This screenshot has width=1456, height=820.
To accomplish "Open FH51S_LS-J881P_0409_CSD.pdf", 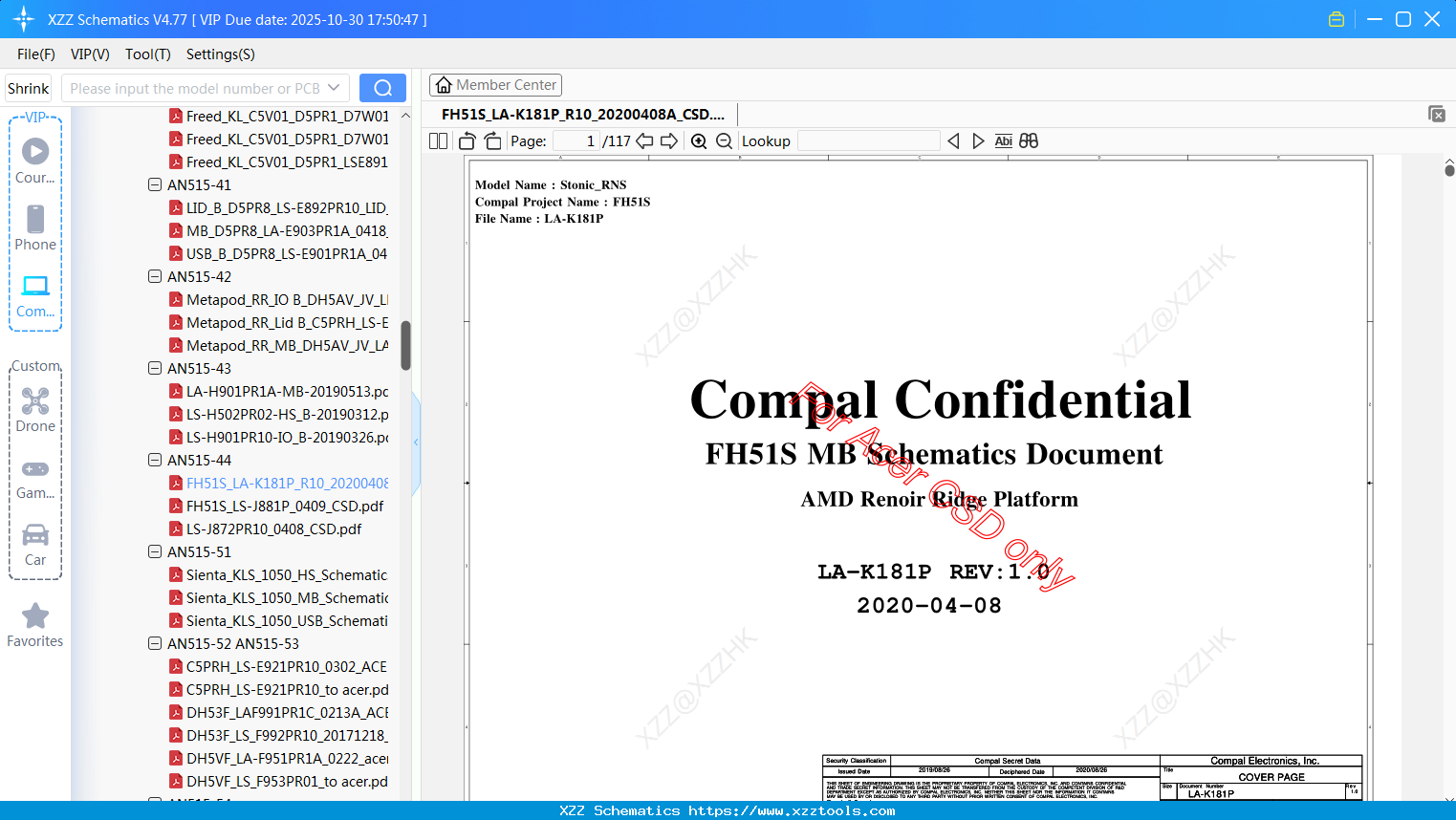I will point(276,506).
